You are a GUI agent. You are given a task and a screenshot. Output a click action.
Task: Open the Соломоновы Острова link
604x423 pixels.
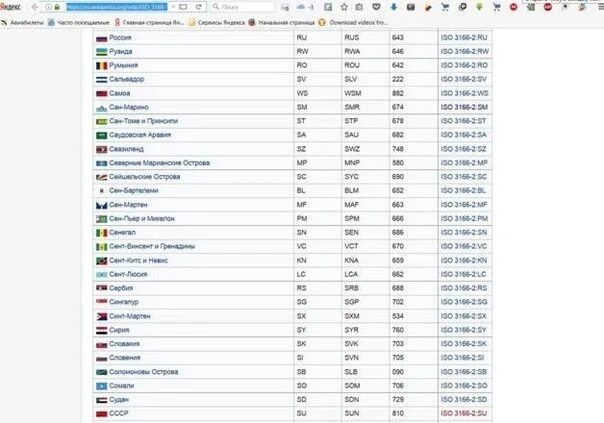[x=144, y=372]
